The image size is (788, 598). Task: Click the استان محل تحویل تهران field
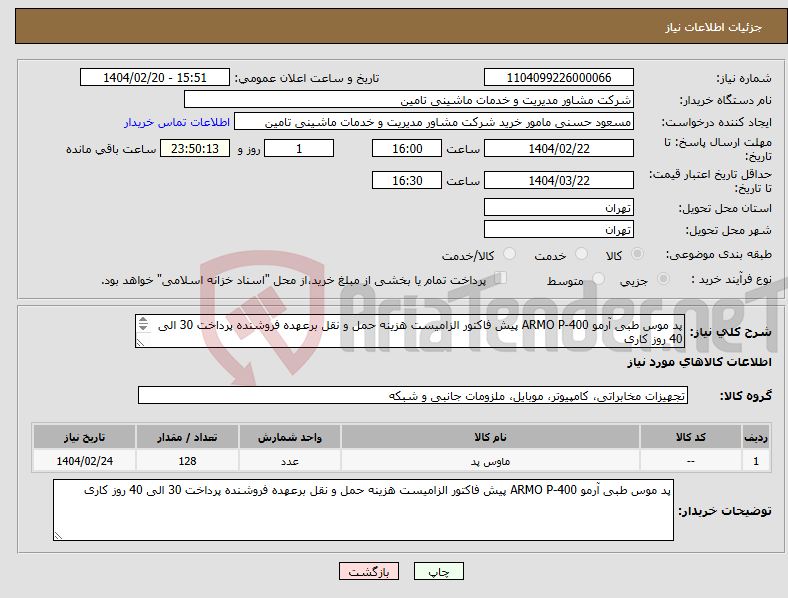(558, 207)
